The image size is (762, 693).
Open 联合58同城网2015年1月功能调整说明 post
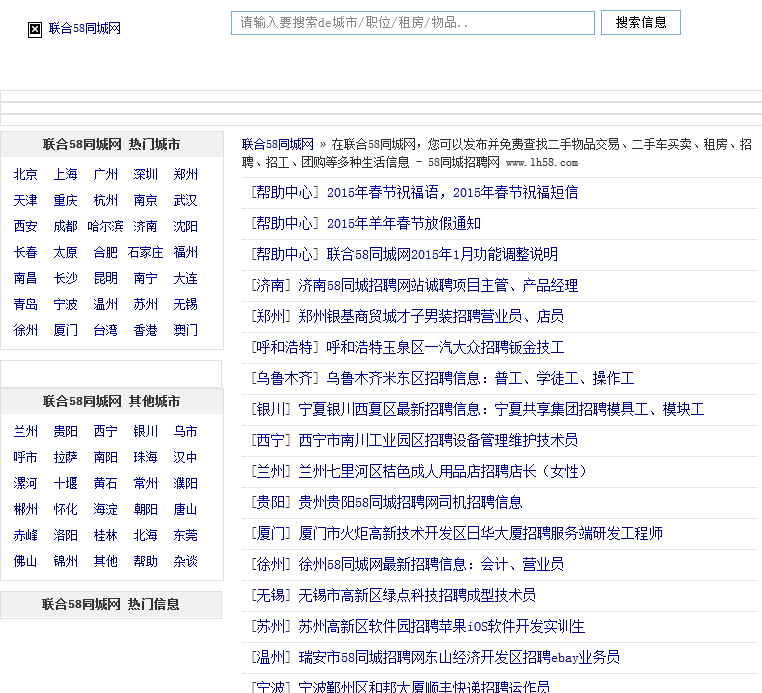pyautogui.click(x=442, y=255)
